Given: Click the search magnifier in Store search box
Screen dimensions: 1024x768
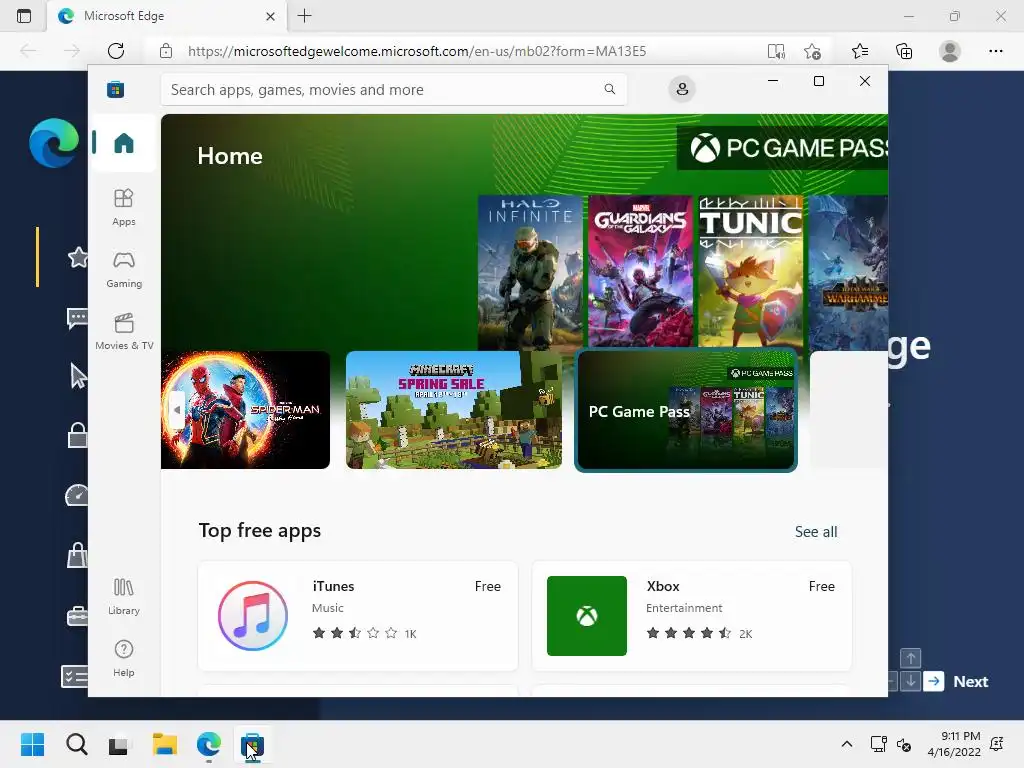Looking at the screenshot, I should [609, 89].
